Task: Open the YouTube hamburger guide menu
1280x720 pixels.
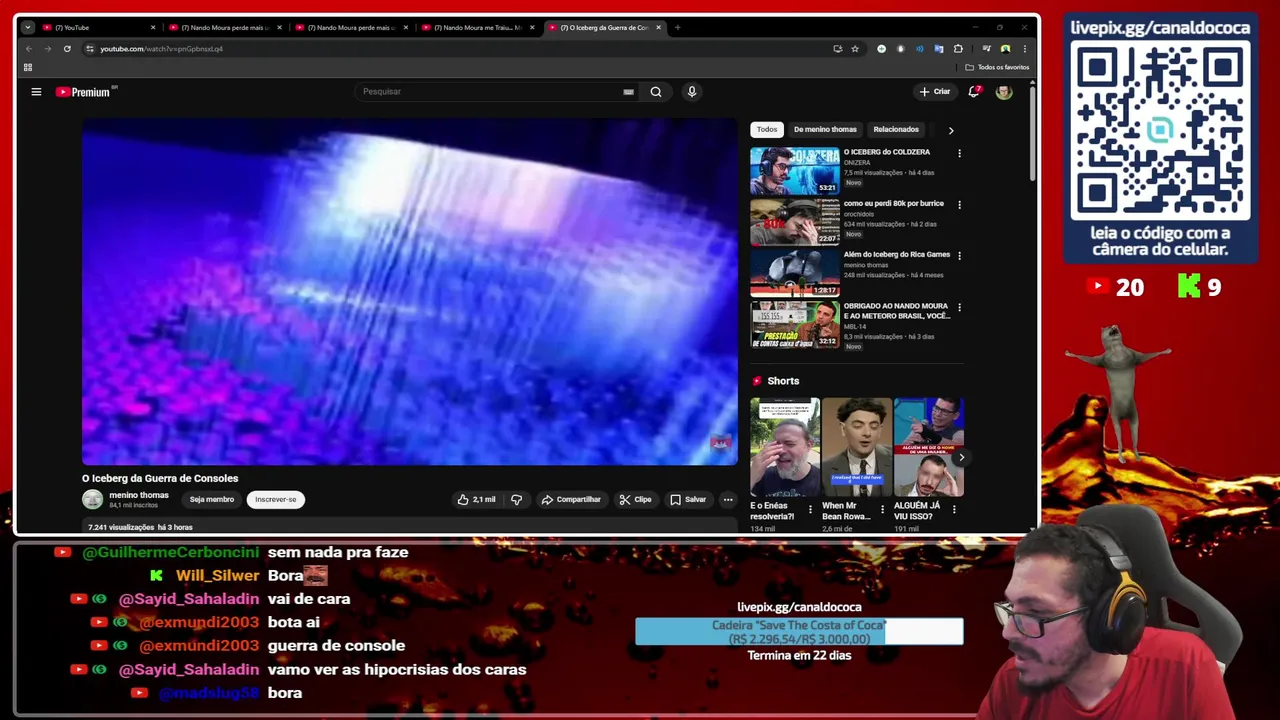Action: [36, 92]
